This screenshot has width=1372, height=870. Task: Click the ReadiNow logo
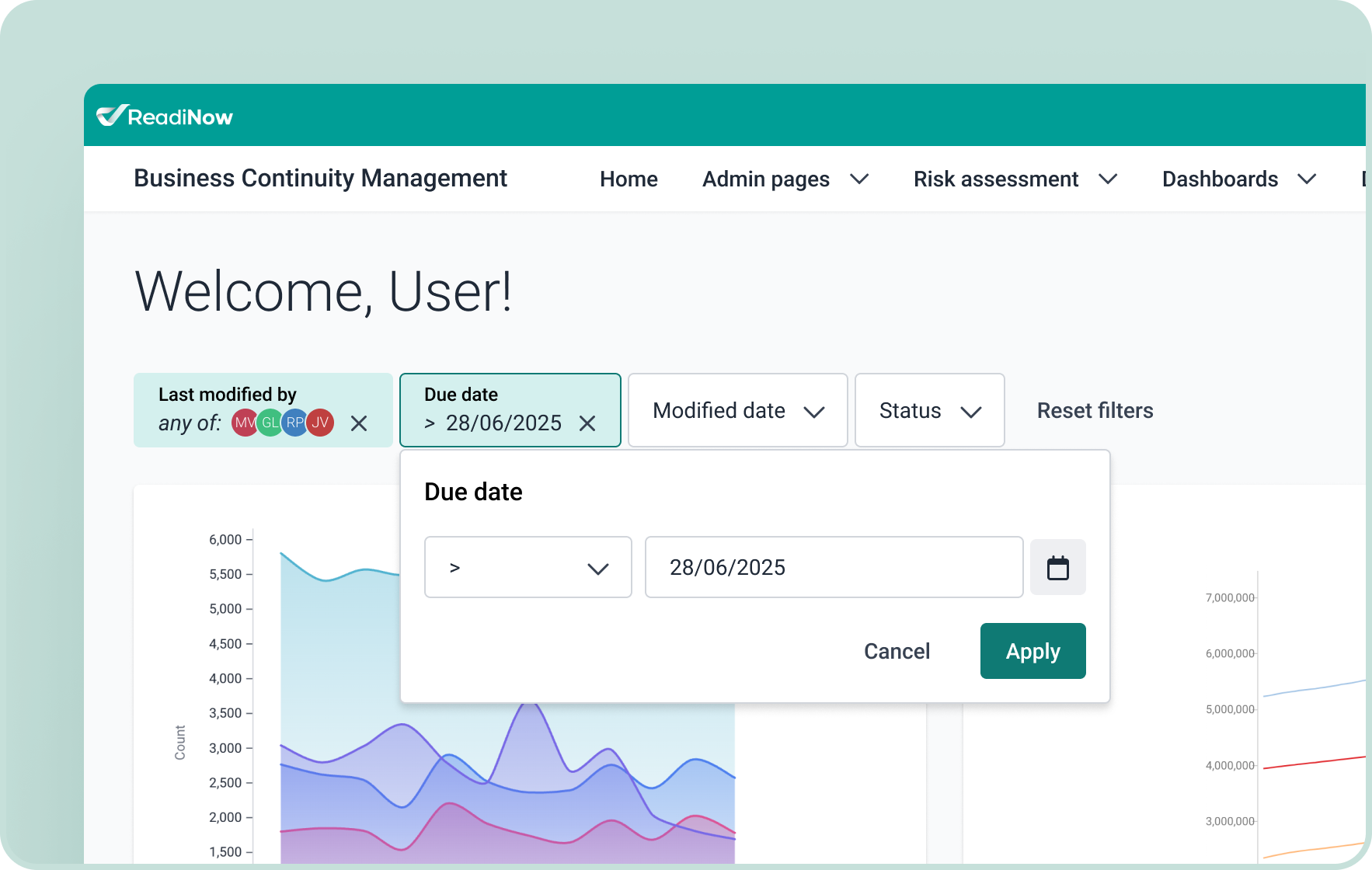pyautogui.click(x=165, y=117)
